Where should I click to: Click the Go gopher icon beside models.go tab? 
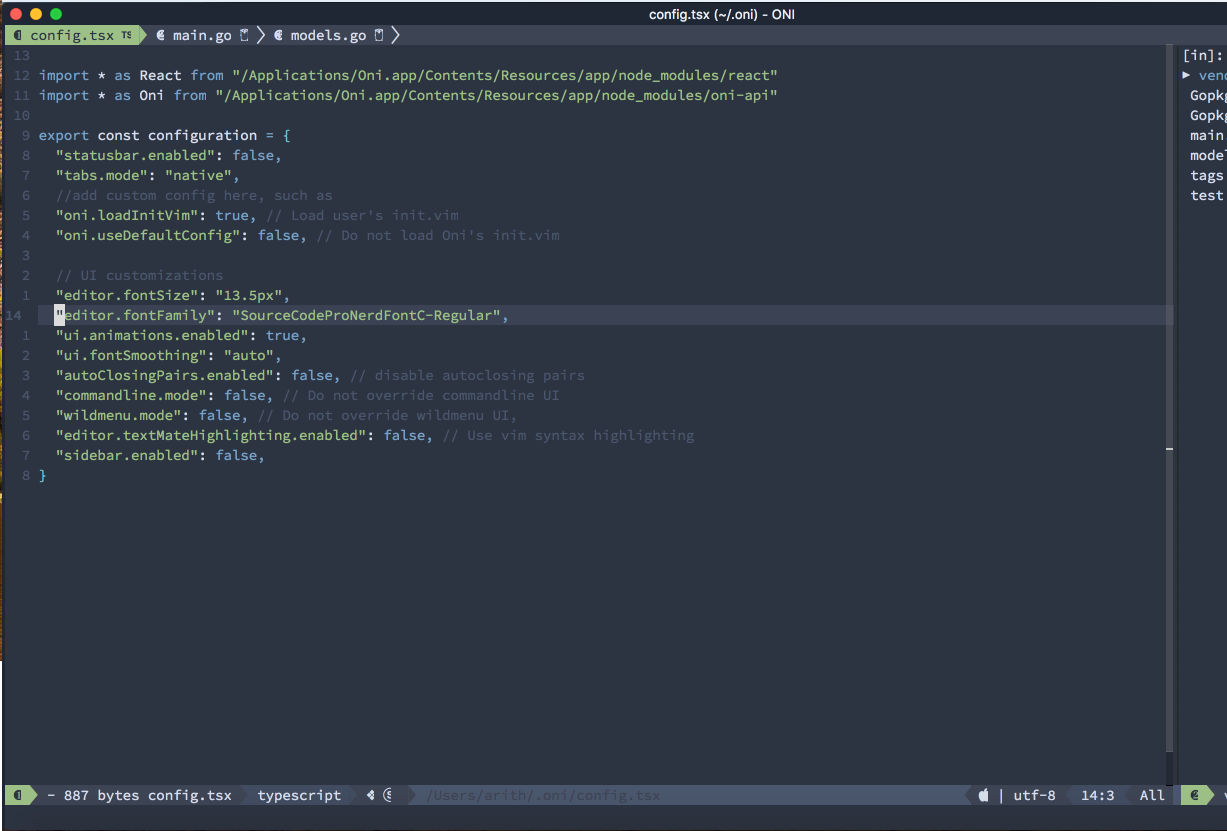pyautogui.click(x=279, y=35)
